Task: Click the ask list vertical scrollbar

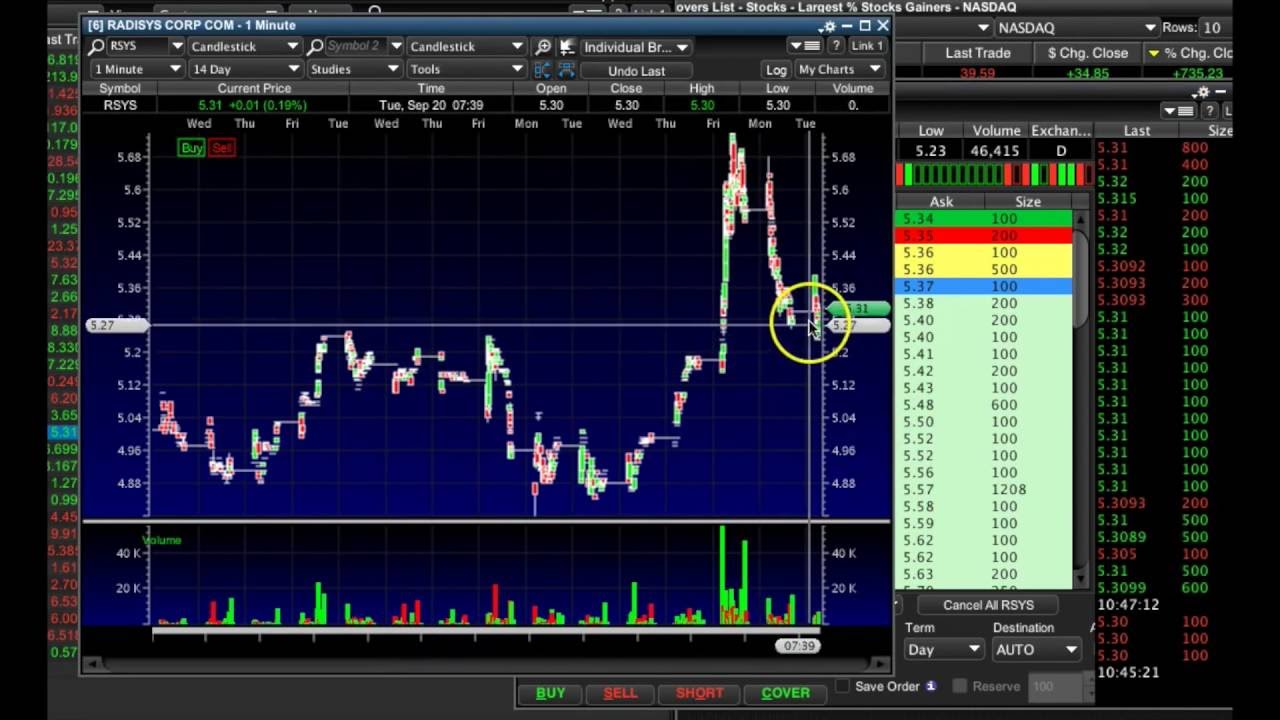Action: click(1080, 400)
